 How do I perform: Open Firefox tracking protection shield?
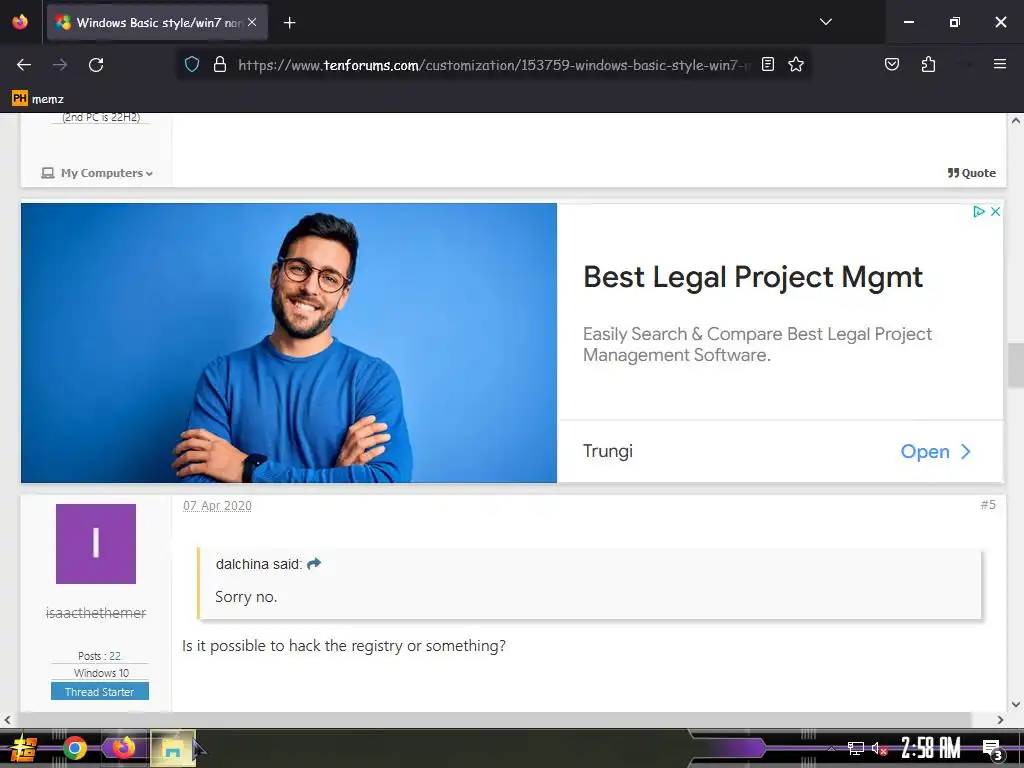pos(191,64)
